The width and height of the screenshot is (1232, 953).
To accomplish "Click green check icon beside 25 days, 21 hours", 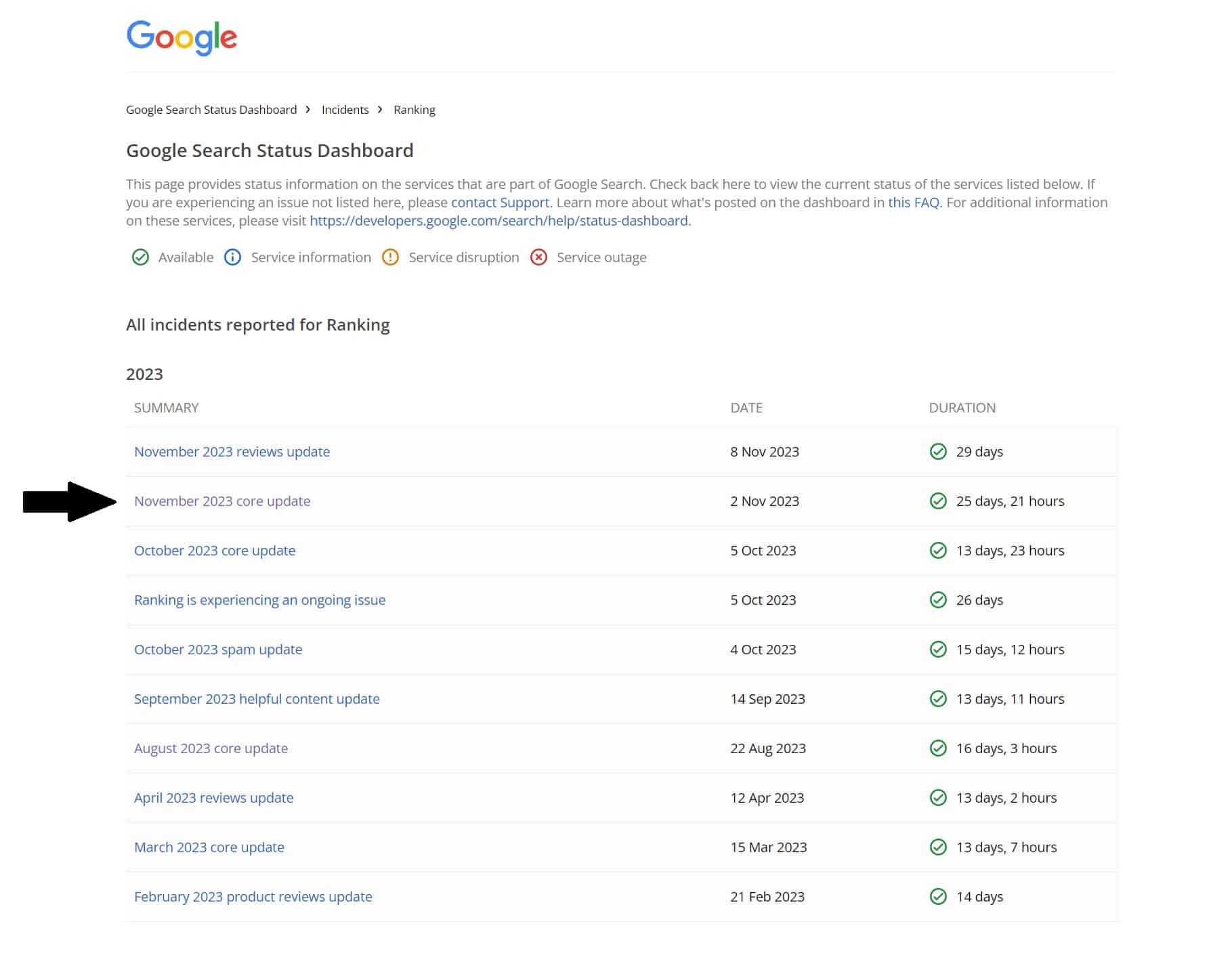I will click(938, 501).
